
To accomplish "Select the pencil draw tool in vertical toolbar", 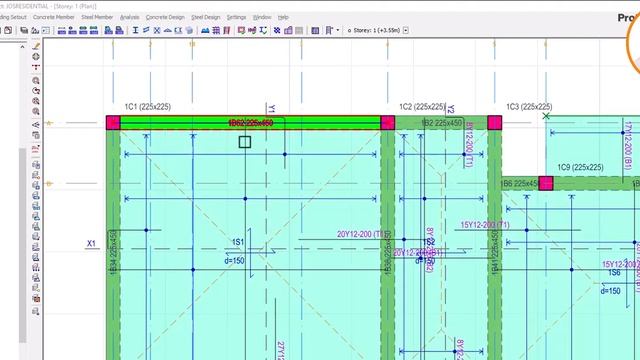I will pyautogui.click(x=36, y=46).
